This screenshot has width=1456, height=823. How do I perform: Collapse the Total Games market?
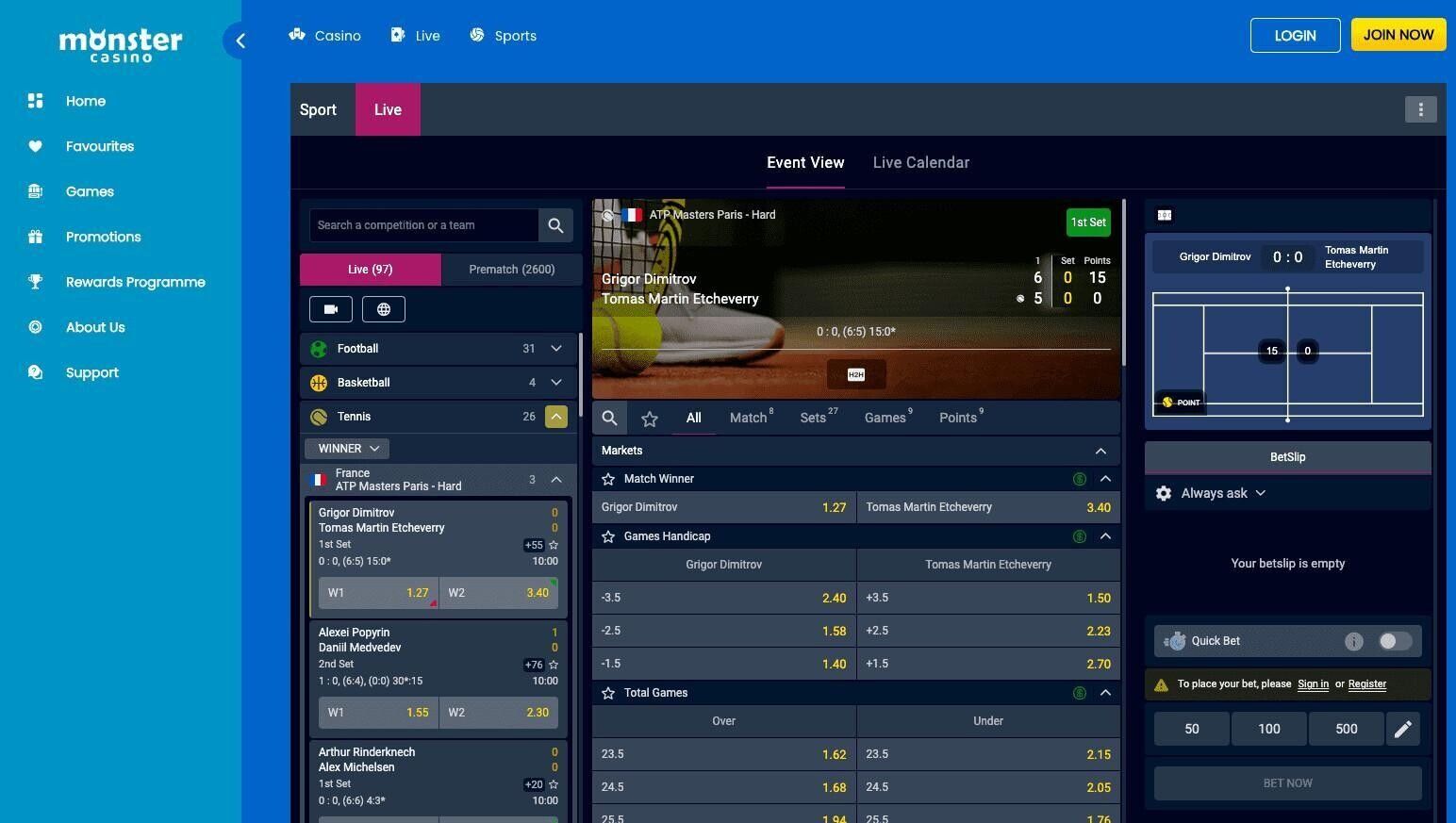1105,693
